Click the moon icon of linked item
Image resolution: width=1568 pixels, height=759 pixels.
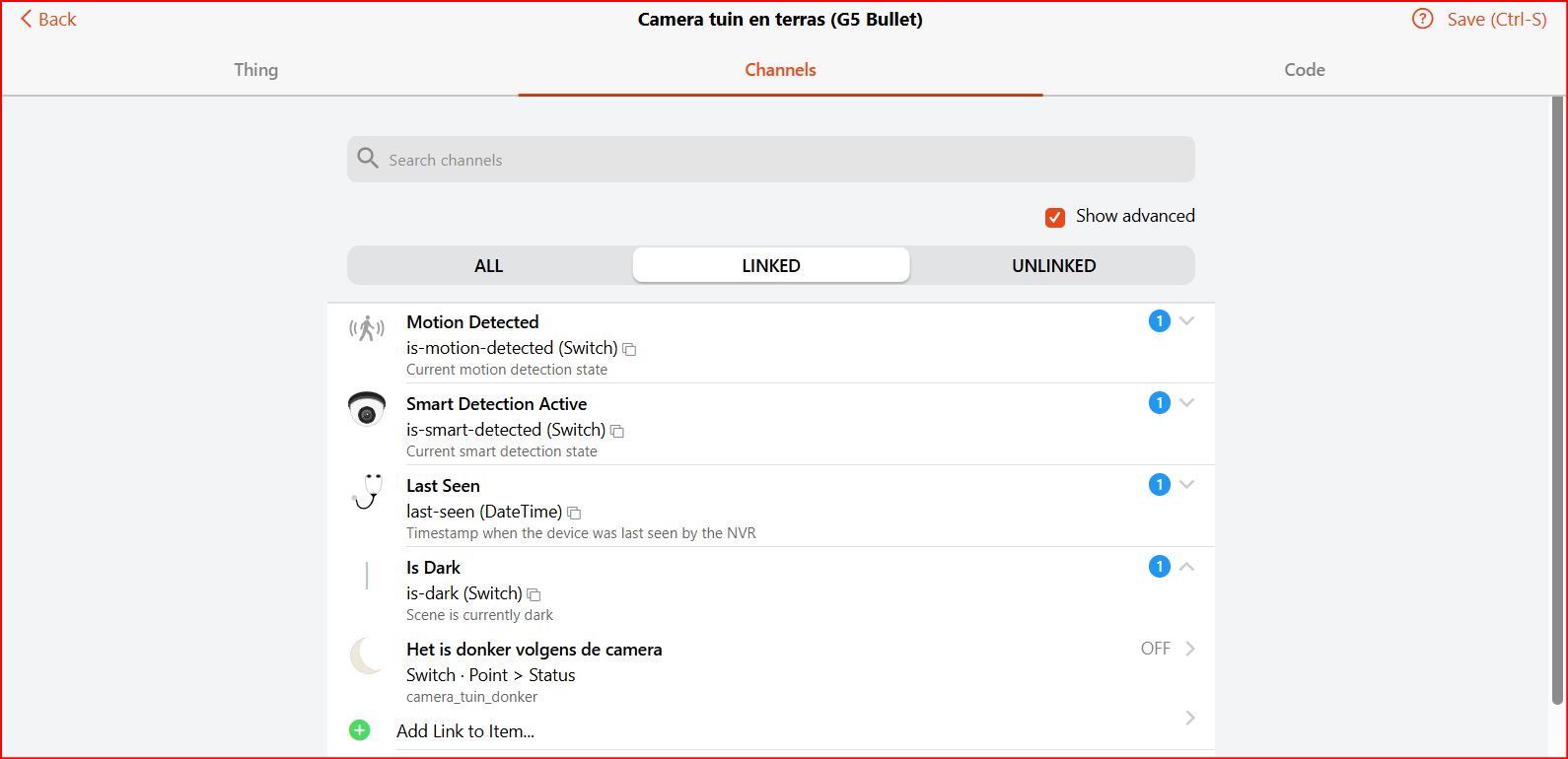coord(367,655)
